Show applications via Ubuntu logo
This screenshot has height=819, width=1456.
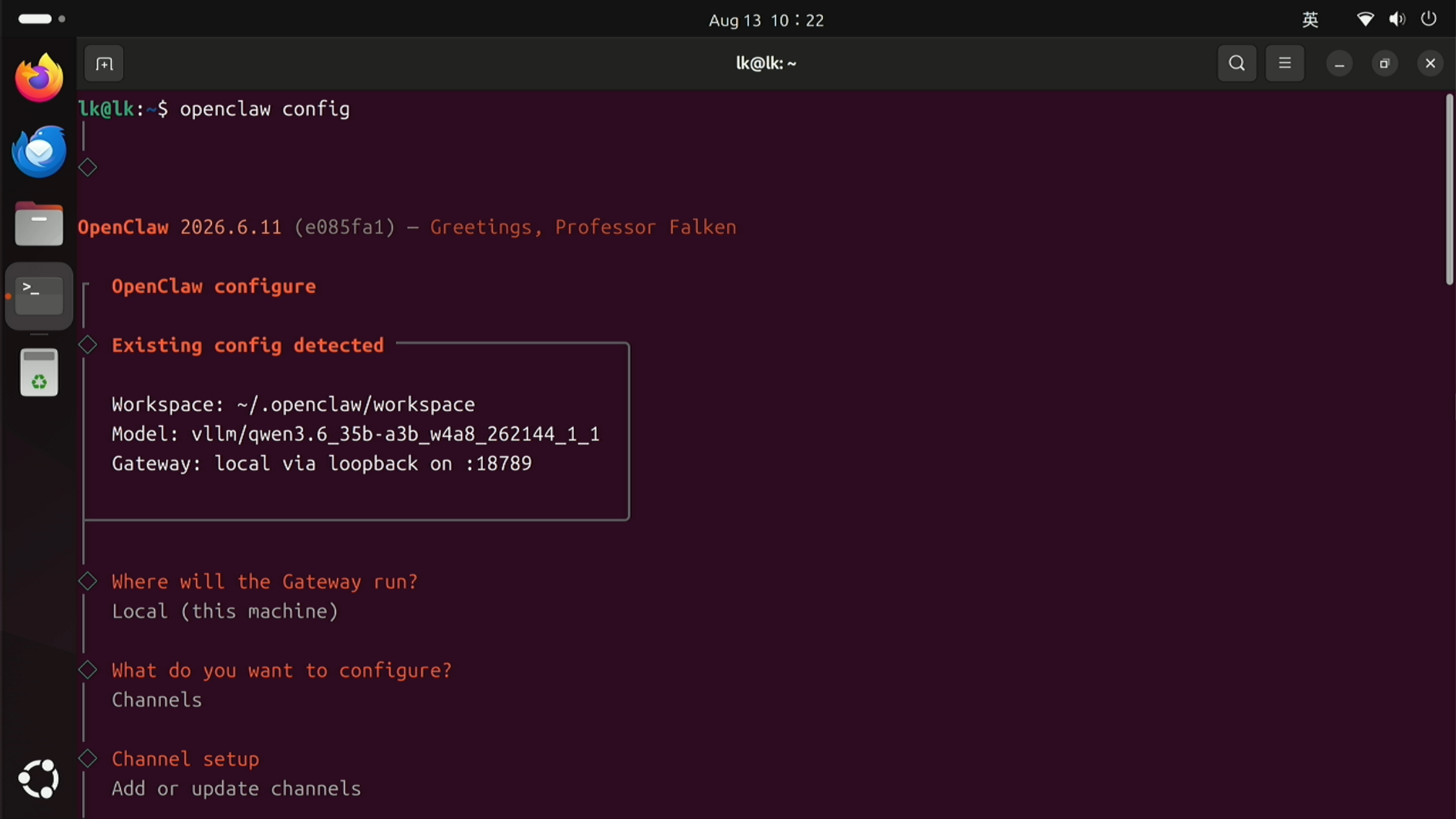coord(39,779)
